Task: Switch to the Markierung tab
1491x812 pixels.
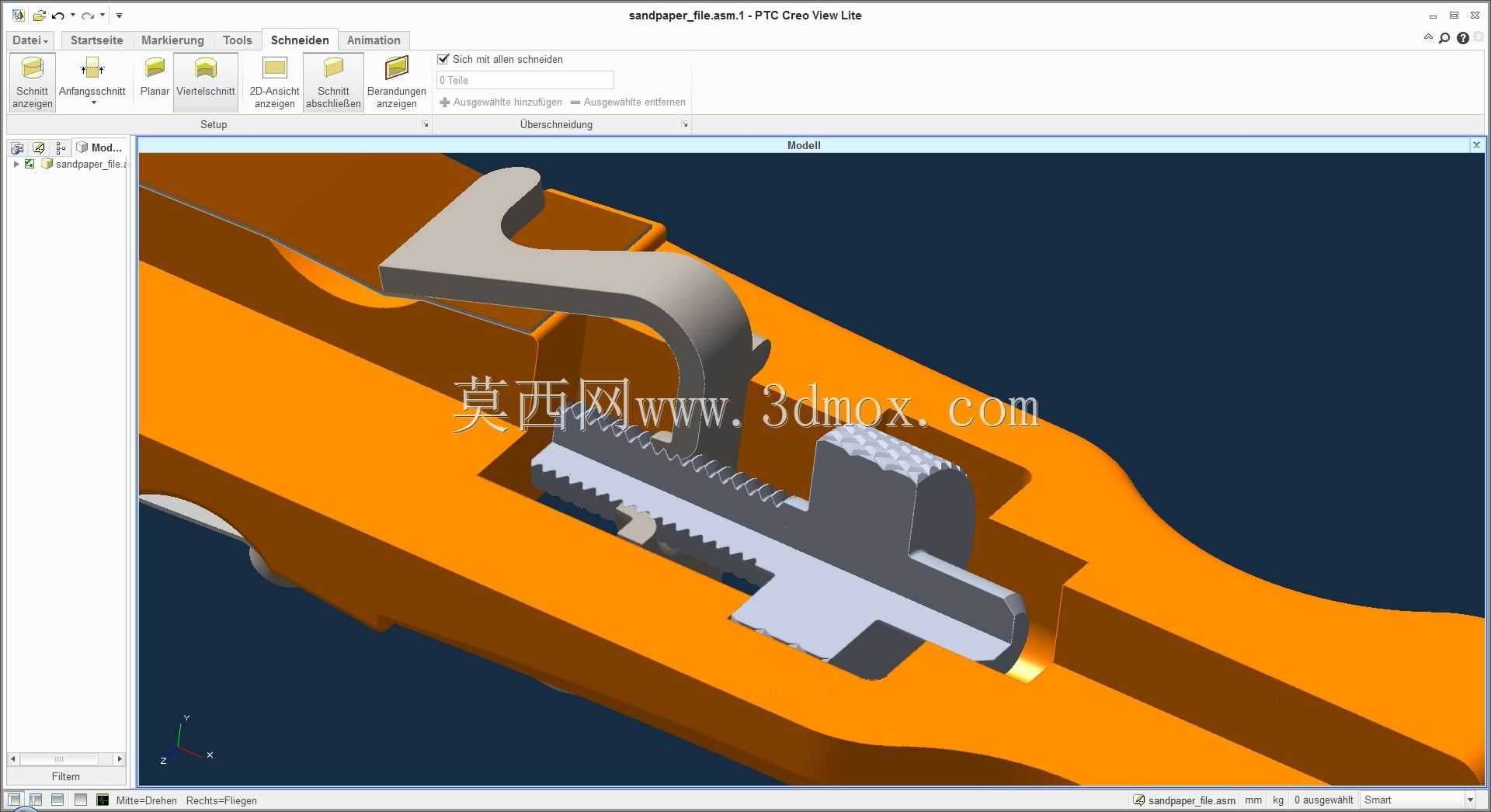Action: point(172,40)
